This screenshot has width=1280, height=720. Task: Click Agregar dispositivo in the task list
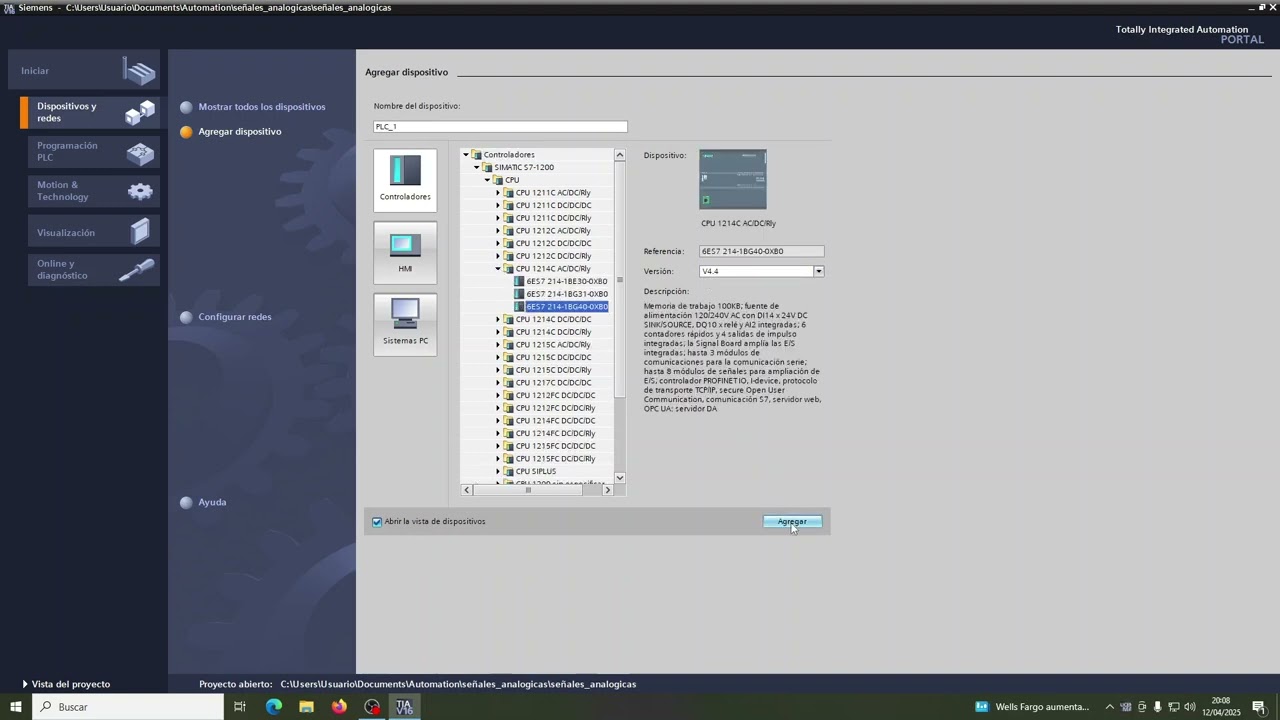pyautogui.click(x=240, y=132)
